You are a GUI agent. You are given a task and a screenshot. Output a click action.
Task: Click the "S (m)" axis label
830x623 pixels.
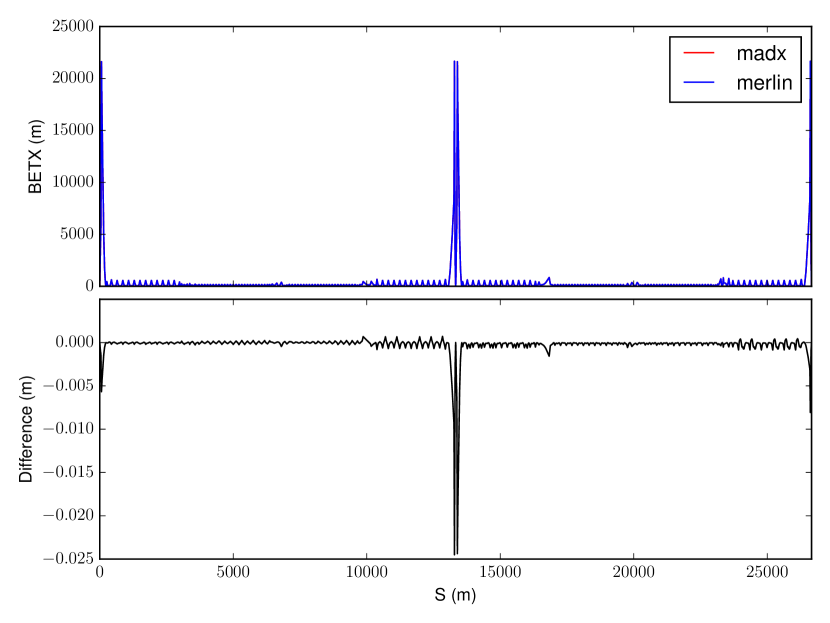coord(455,594)
